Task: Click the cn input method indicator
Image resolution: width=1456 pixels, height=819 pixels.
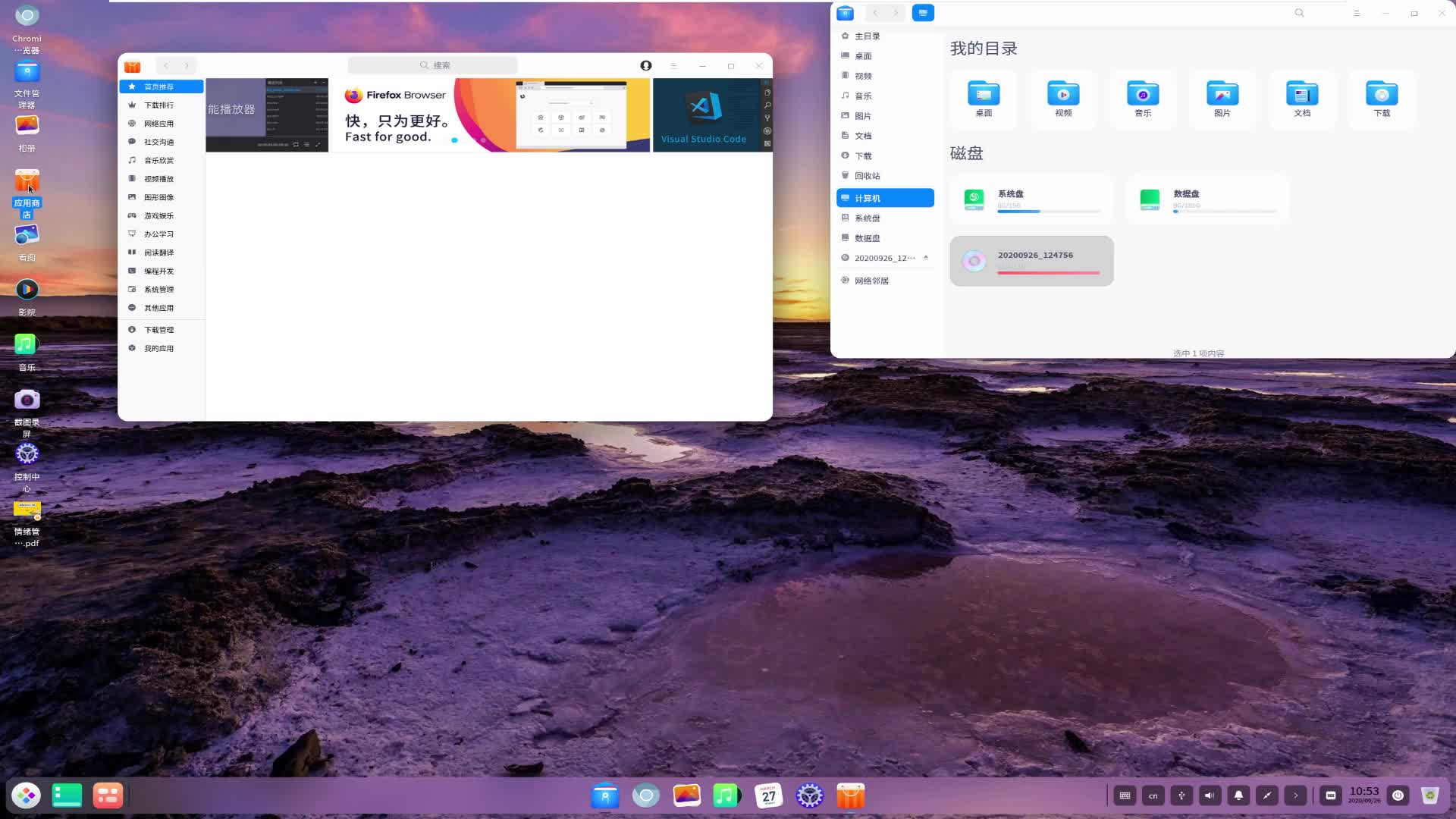Action: pos(1153,795)
